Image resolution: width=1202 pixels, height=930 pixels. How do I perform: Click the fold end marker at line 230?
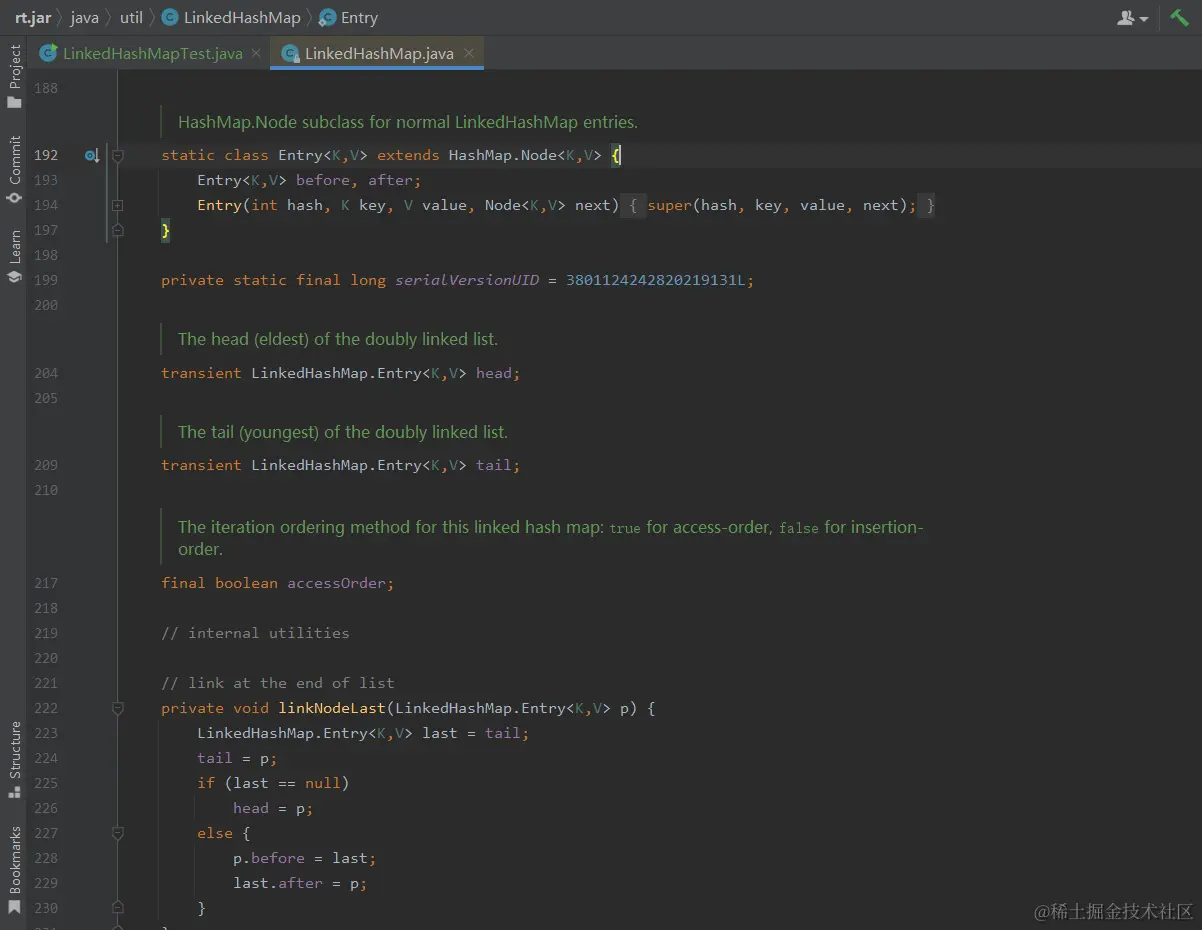tap(117, 908)
